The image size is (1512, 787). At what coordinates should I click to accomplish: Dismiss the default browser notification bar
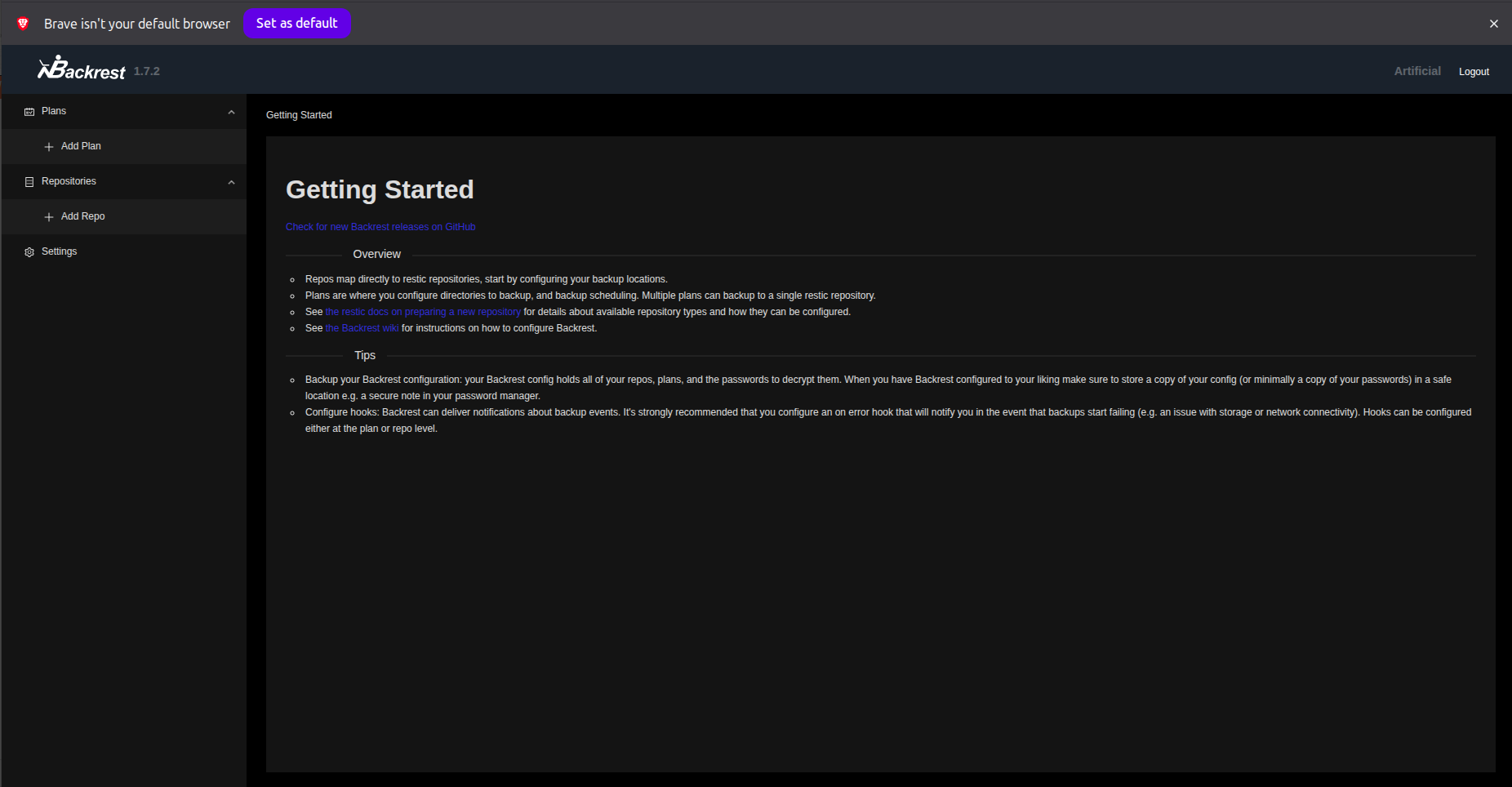pyautogui.click(x=1494, y=24)
